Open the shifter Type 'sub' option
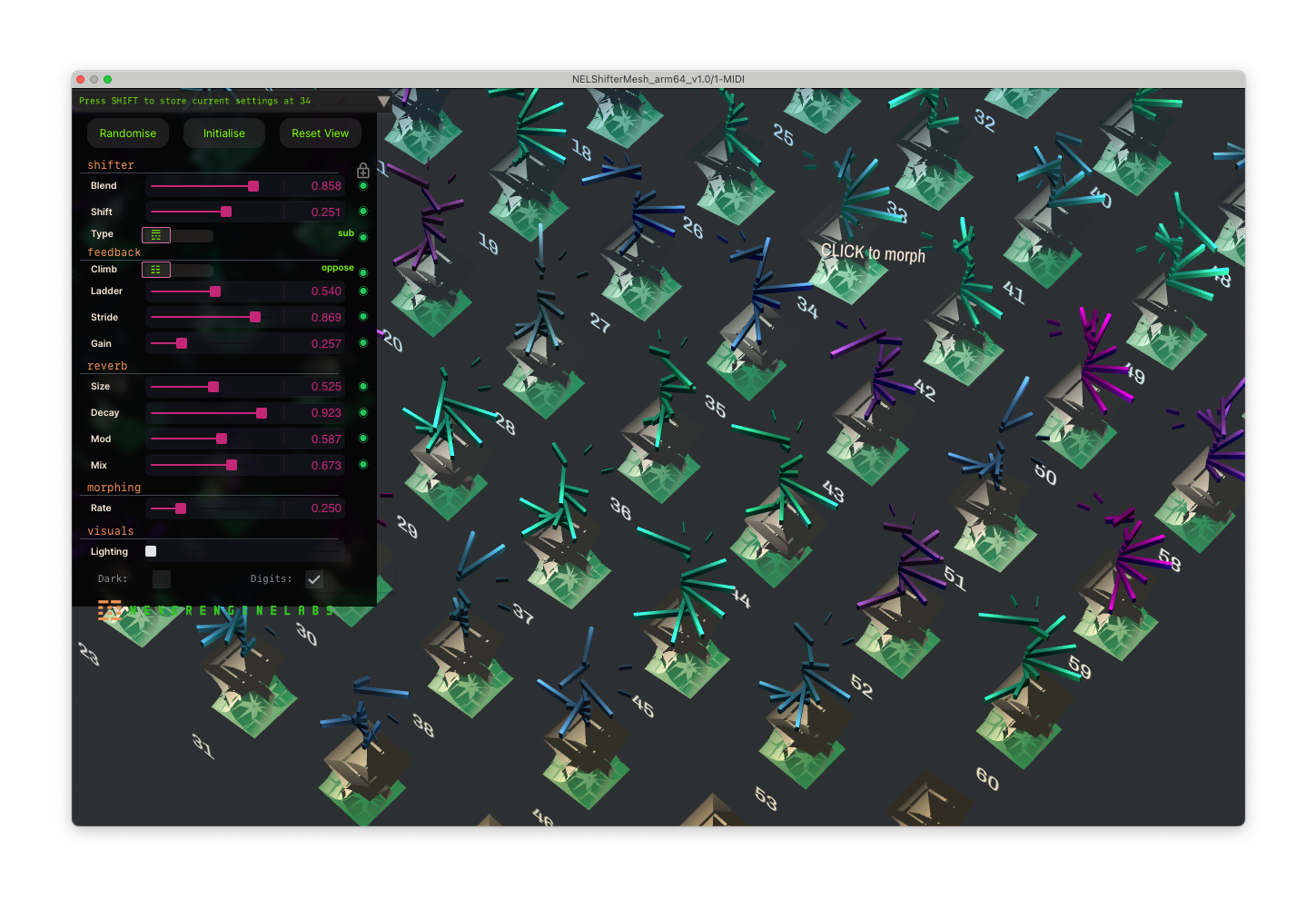This screenshot has width=1316, height=898. pyautogui.click(x=345, y=233)
